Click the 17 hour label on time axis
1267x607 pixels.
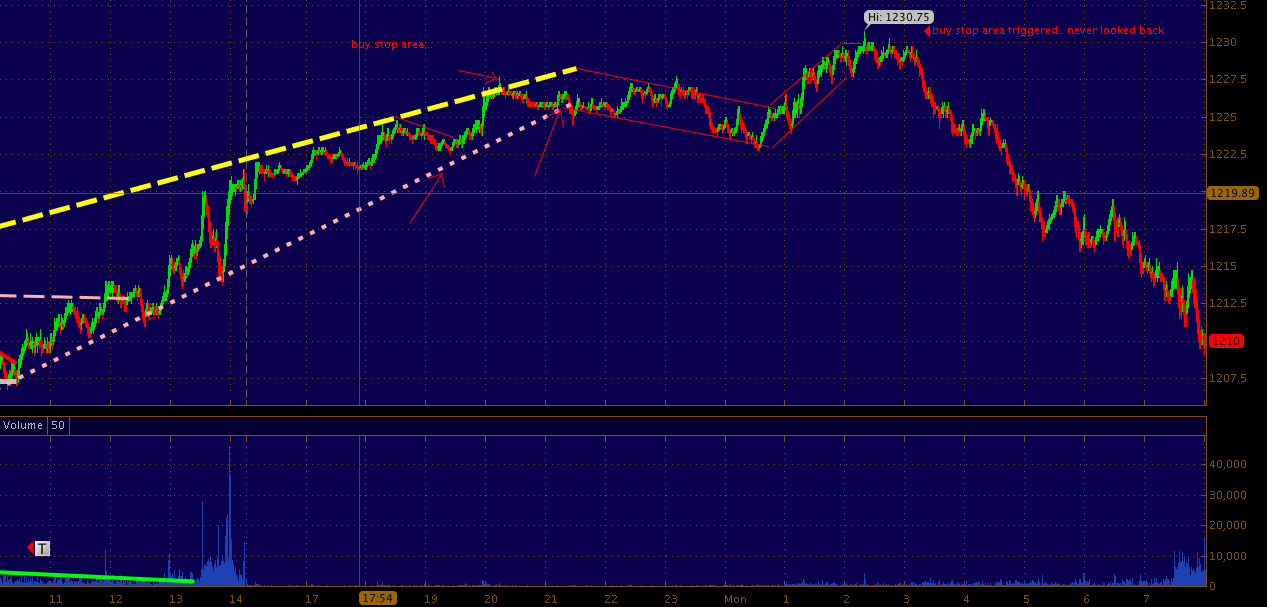(x=312, y=599)
